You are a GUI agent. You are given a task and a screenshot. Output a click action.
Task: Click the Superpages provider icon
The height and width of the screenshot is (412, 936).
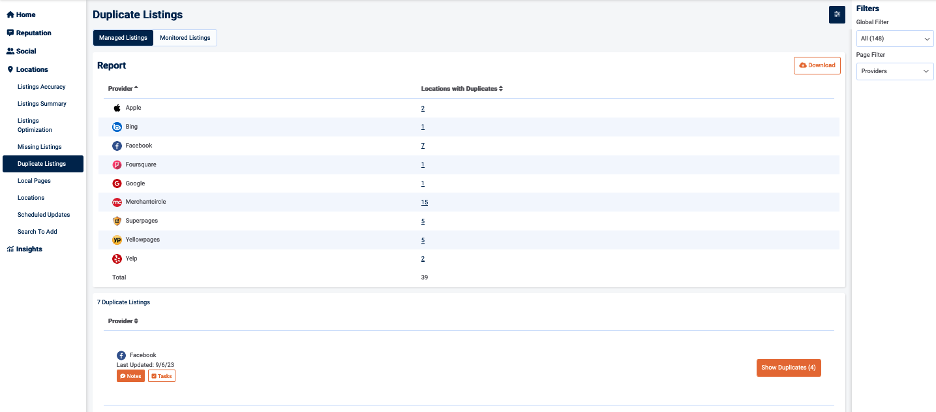point(117,221)
